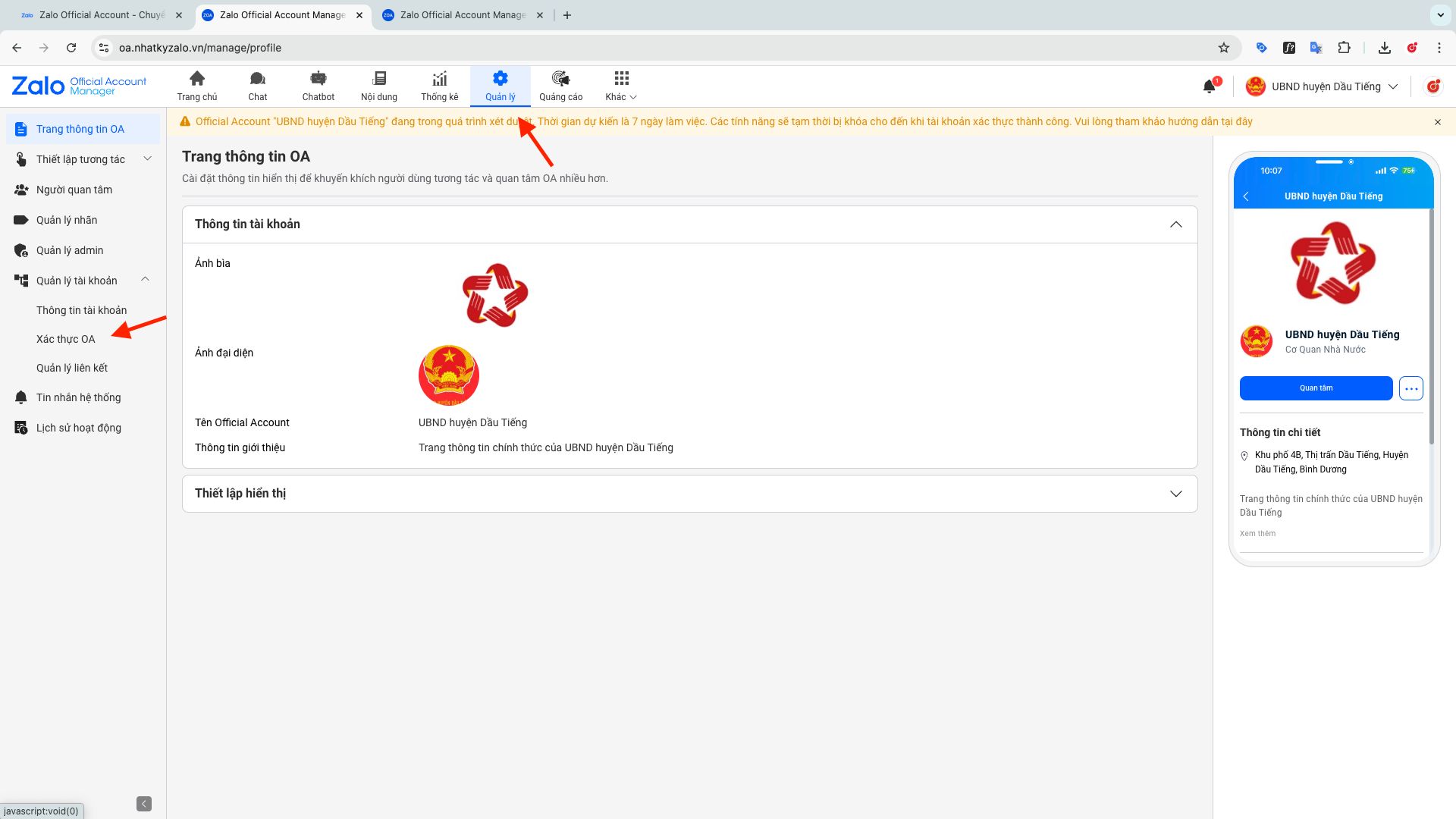Open the Chat icon in top navigation
Viewport: 1456px width, 819px height.
[x=258, y=85]
